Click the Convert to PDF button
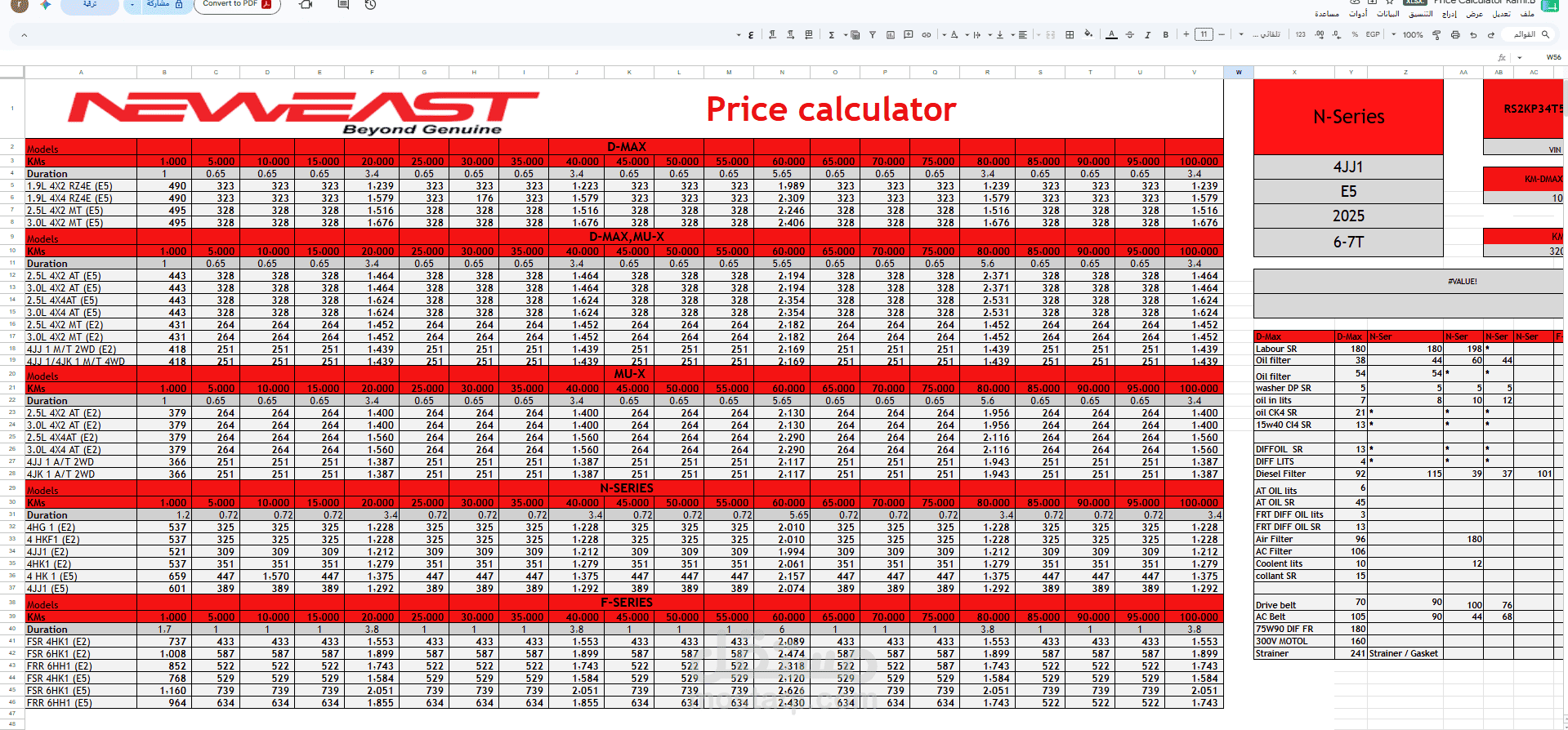The image size is (1568, 730). tap(237, 5)
